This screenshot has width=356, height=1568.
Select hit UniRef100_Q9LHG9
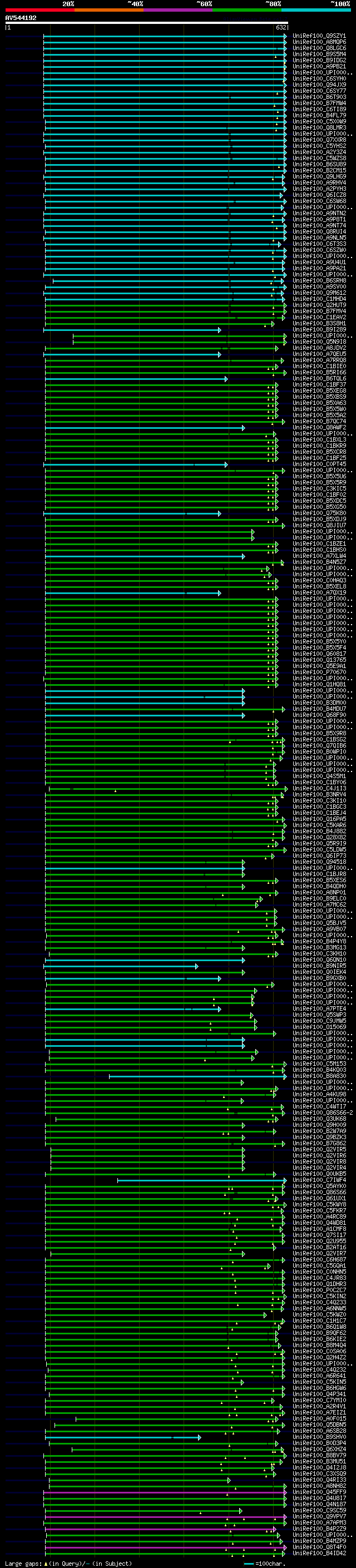[x=319, y=176]
